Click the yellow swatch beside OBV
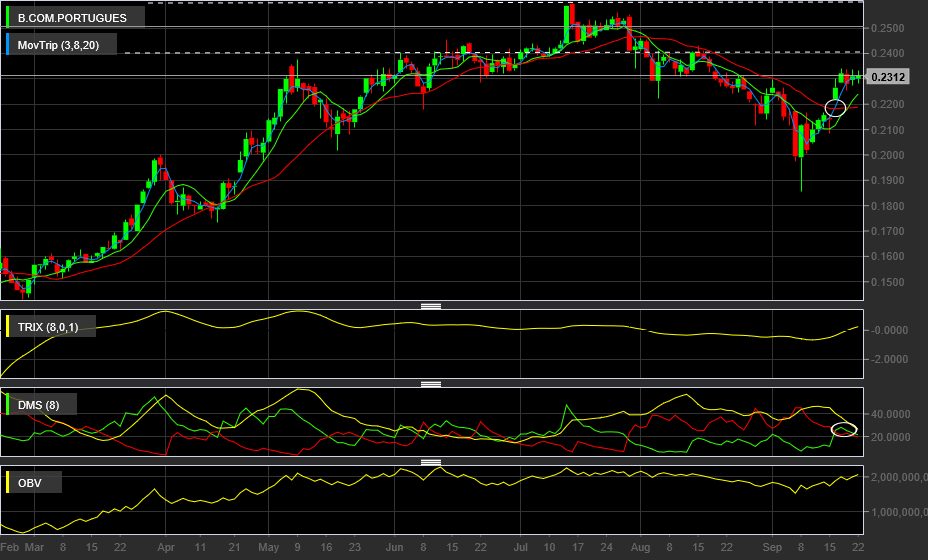Image resolution: width=928 pixels, height=560 pixels. point(7,482)
